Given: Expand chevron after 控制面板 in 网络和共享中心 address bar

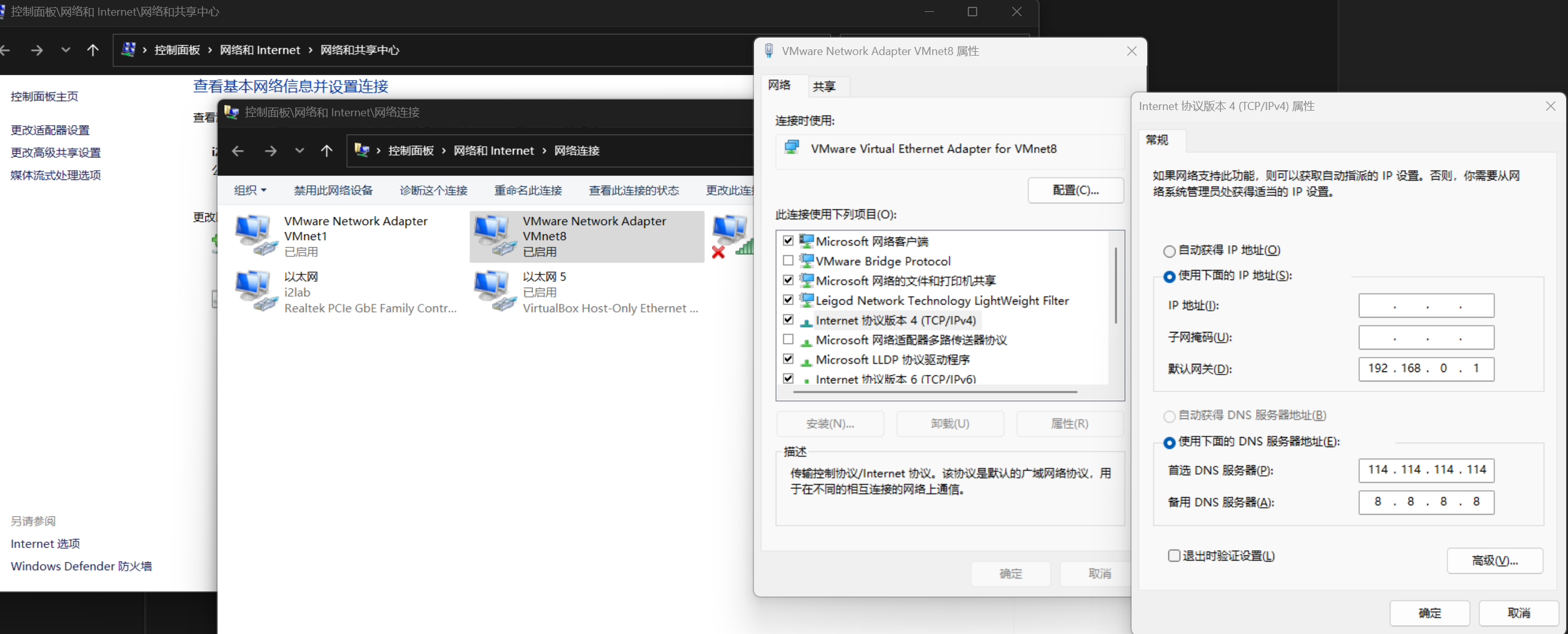Looking at the screenshot, I should click(x=210, y=50).
